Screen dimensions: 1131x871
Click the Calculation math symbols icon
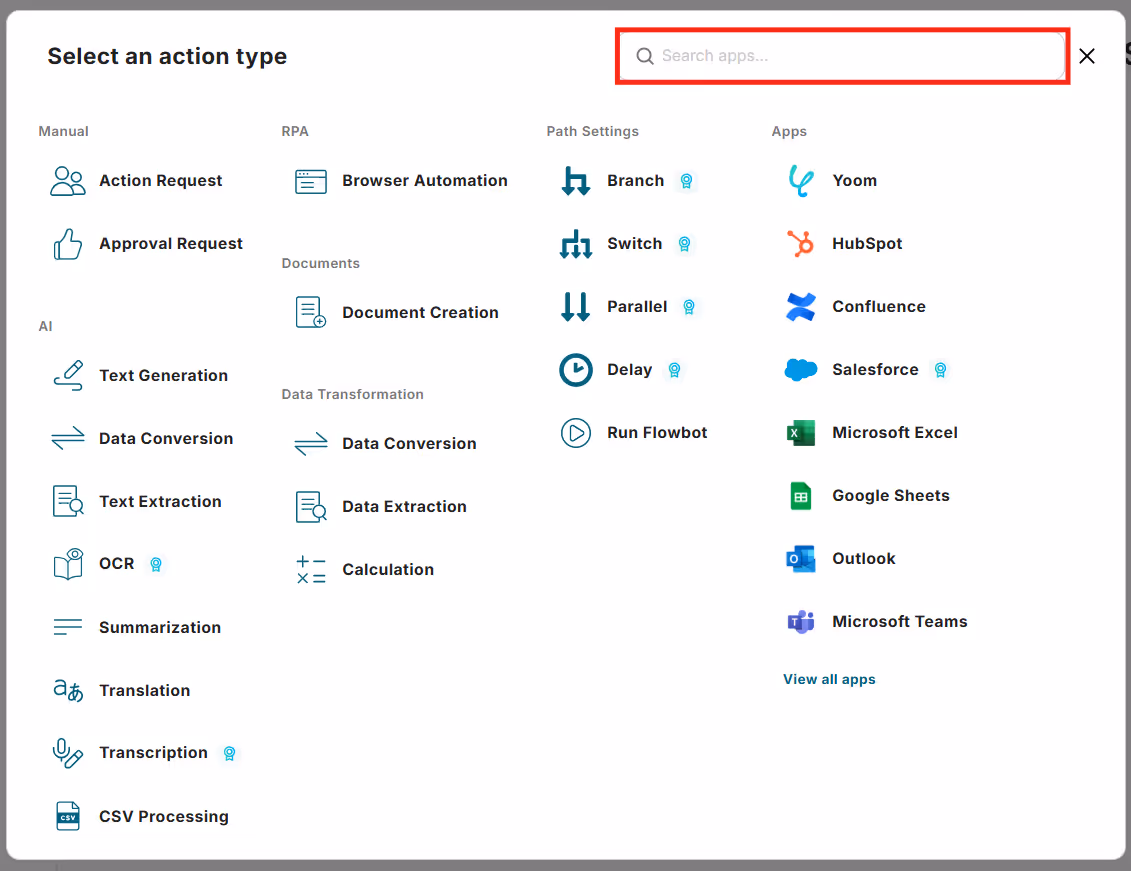[311, 570]
